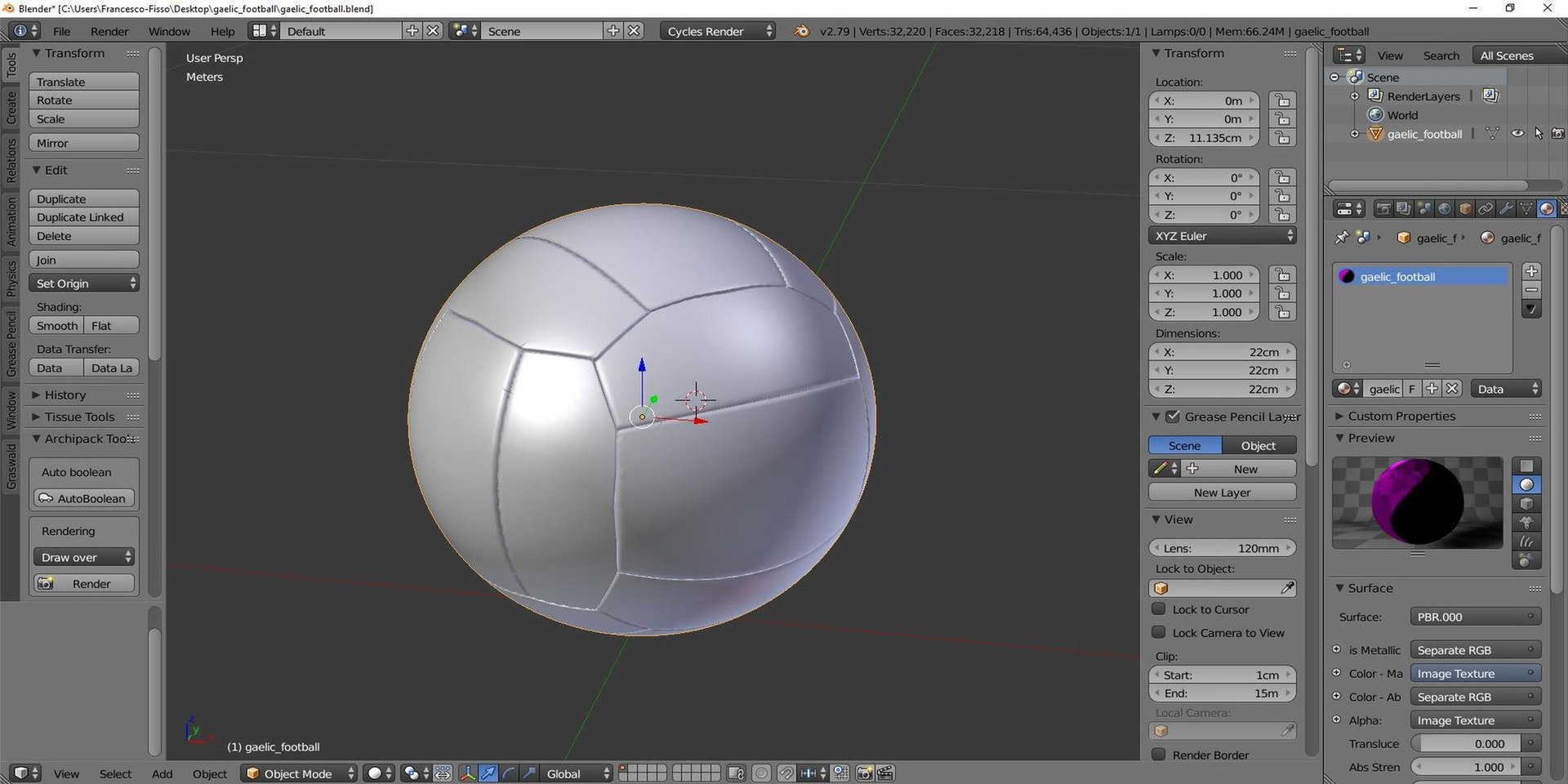Toggle Grease Pencil Layers checkbox

click(x=1173, y=416)
